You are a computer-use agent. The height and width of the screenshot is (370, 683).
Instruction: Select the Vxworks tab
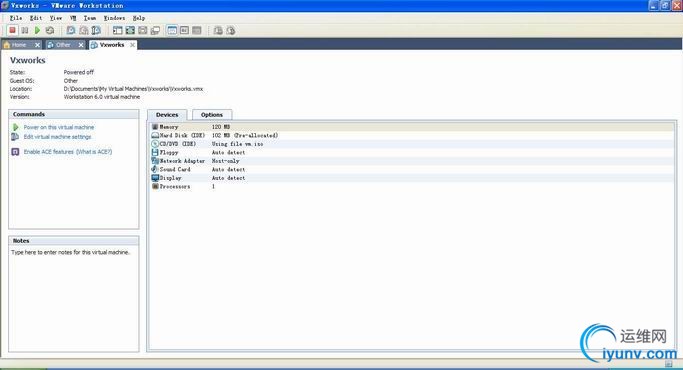112,45
